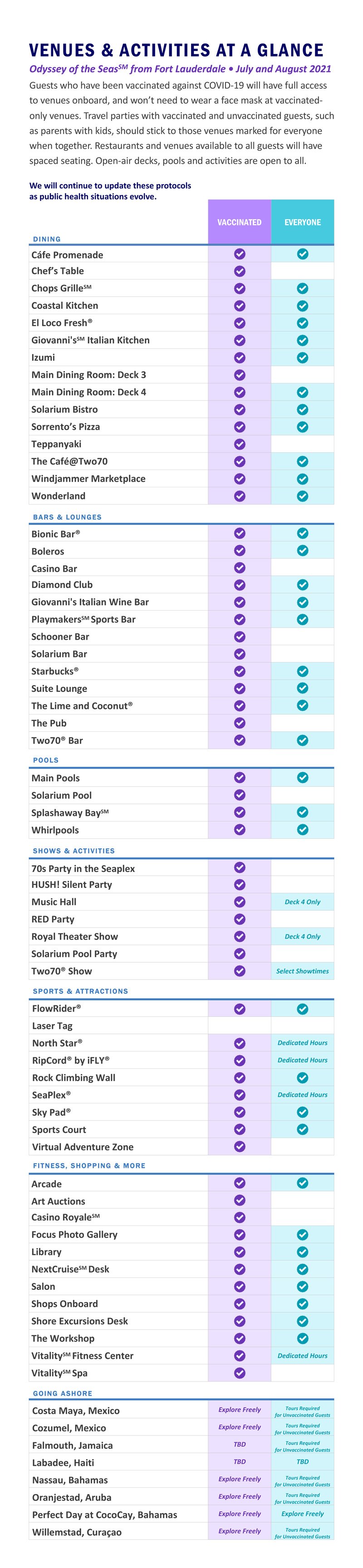
Task: Click the GOING ASHORE section heading
Action: pos(63,1393)
